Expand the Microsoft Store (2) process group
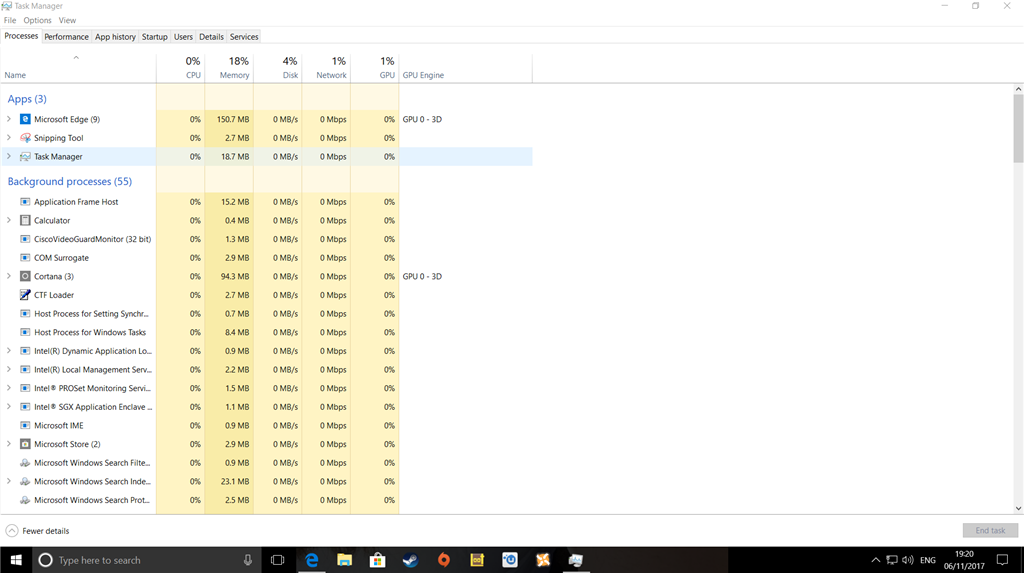 pos(9,444)
